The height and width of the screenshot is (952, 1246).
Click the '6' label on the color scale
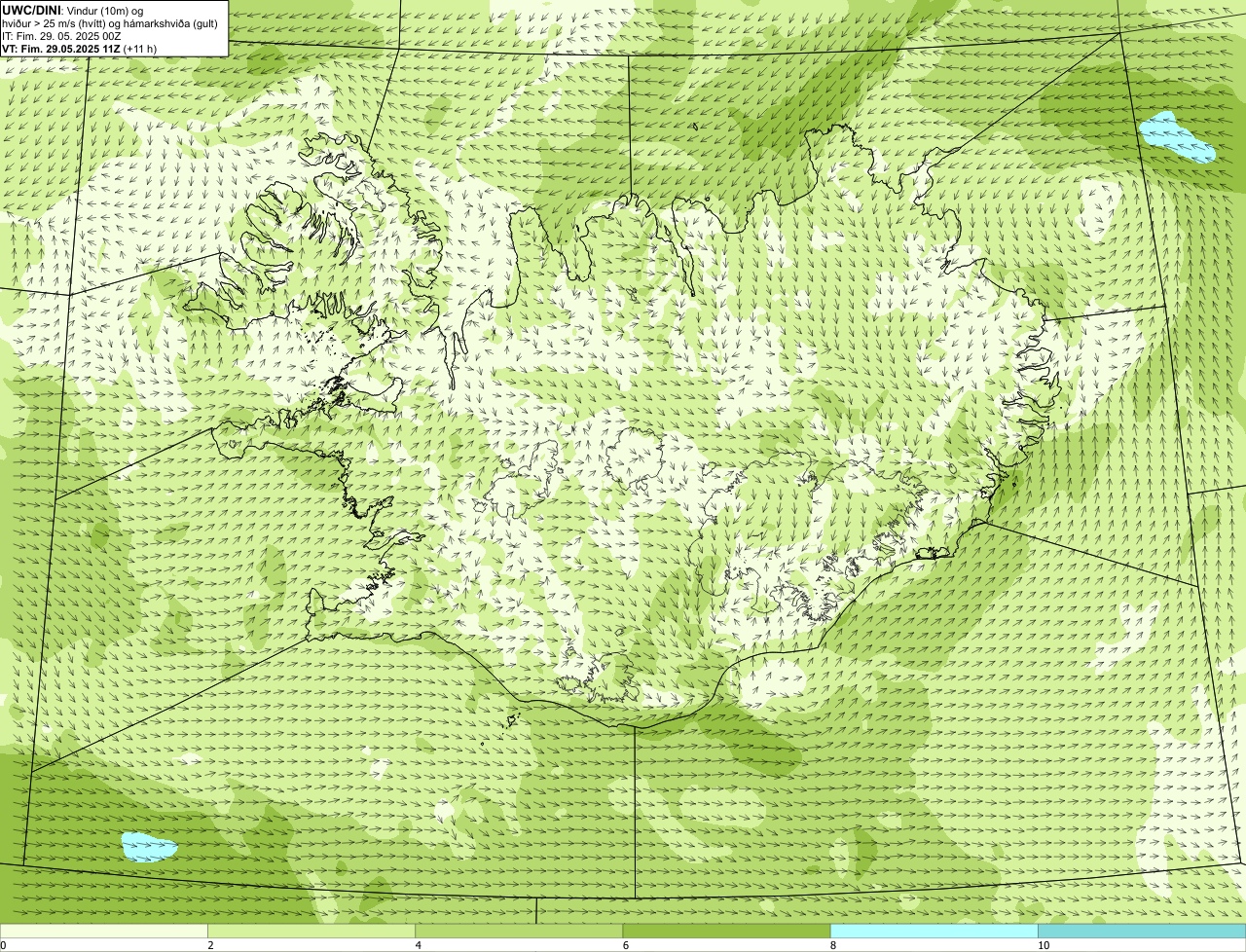coord(625,945)
